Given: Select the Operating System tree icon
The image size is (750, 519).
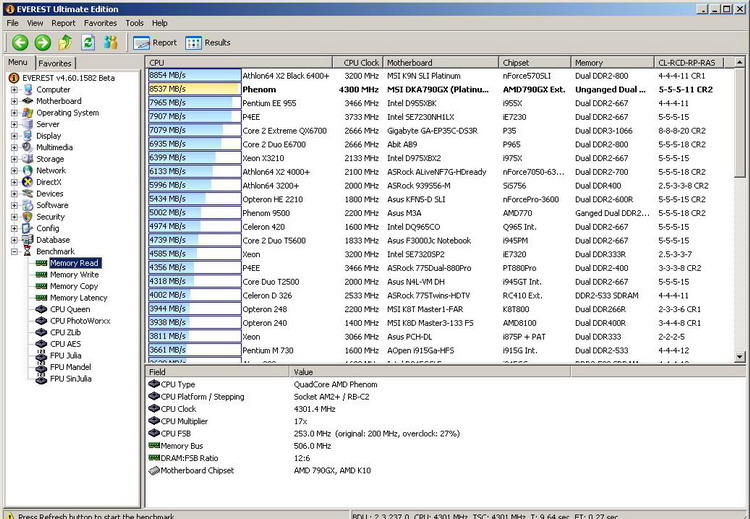Looking at the screenshot, I should (x=28, y=113).
